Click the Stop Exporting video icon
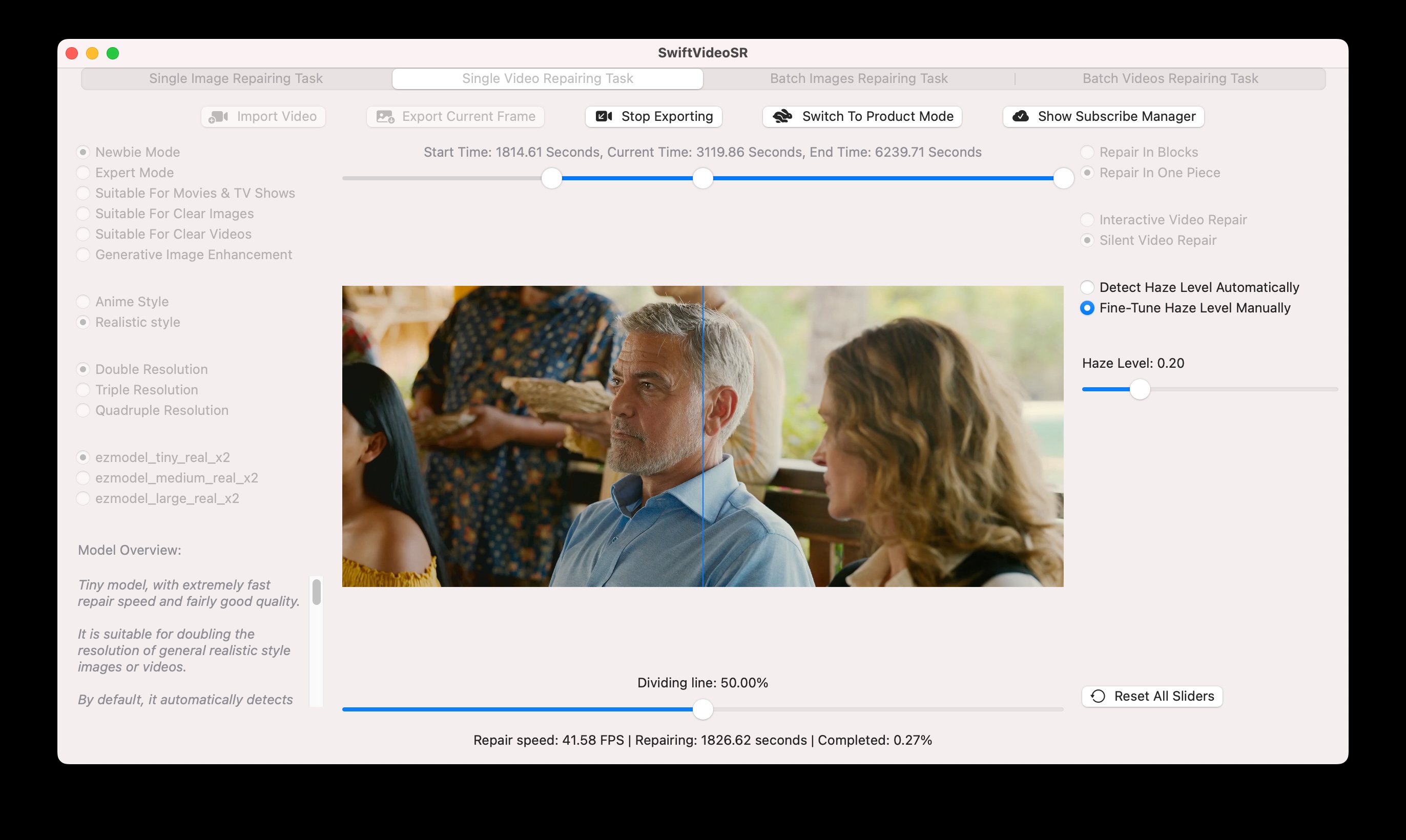This screenshot has height=840, width=1406. [x=604, y=116]
